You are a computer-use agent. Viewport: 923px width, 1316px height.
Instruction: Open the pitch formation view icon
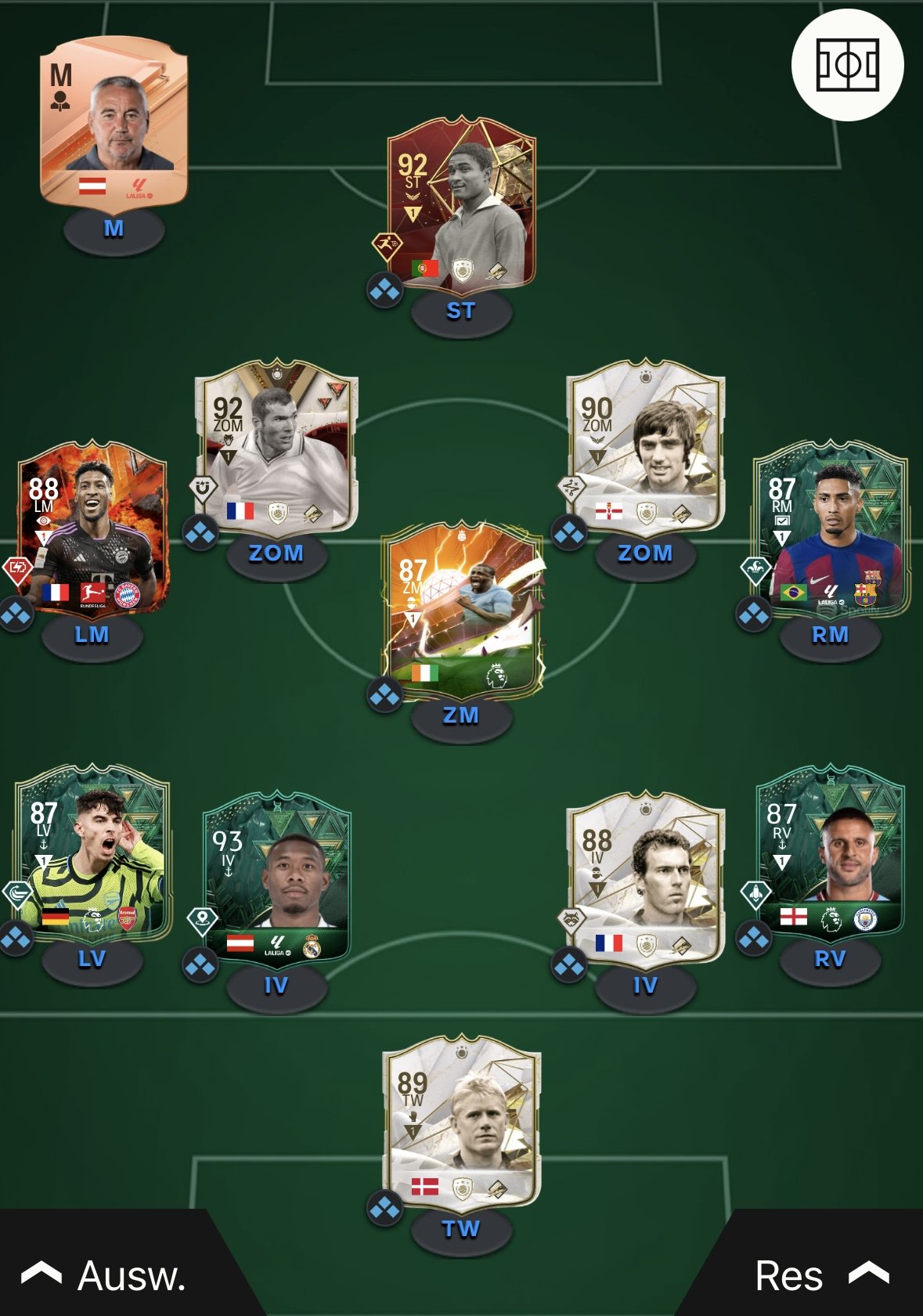847,65
